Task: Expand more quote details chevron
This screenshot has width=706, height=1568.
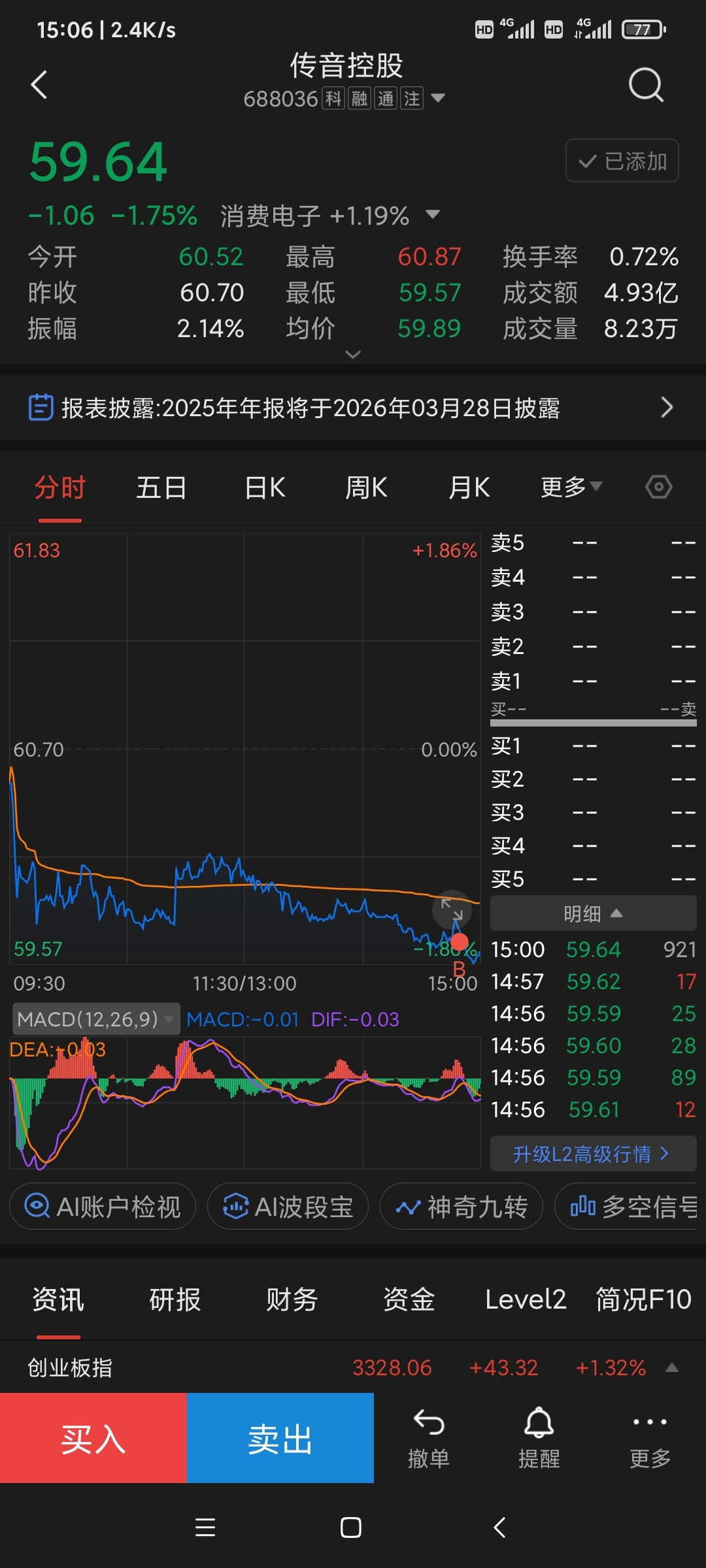Action: pyautogui.click(x=353, y=354)
